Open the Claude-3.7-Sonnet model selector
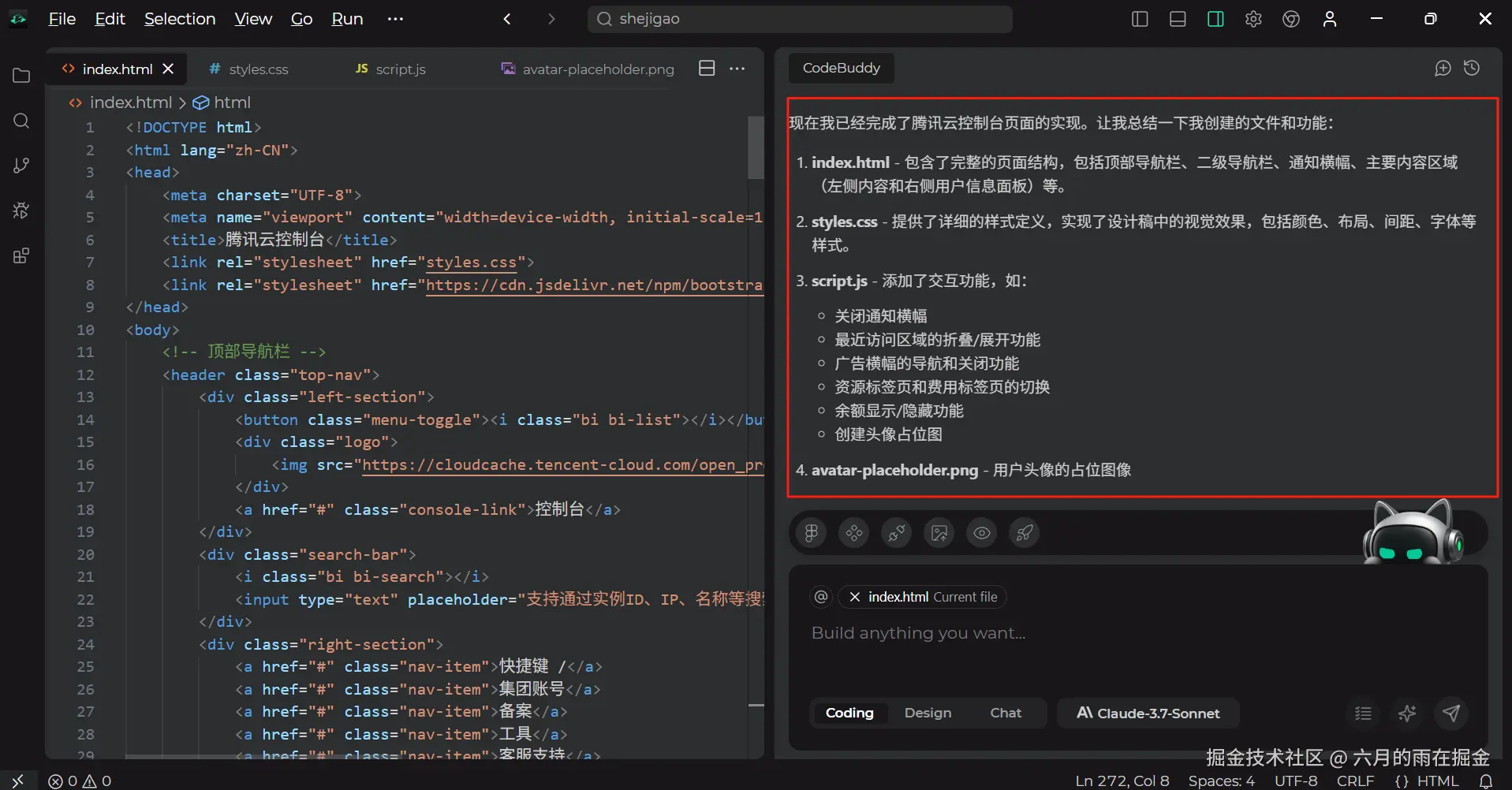Screen dimensions: 1512x790 pos(1148,714)
